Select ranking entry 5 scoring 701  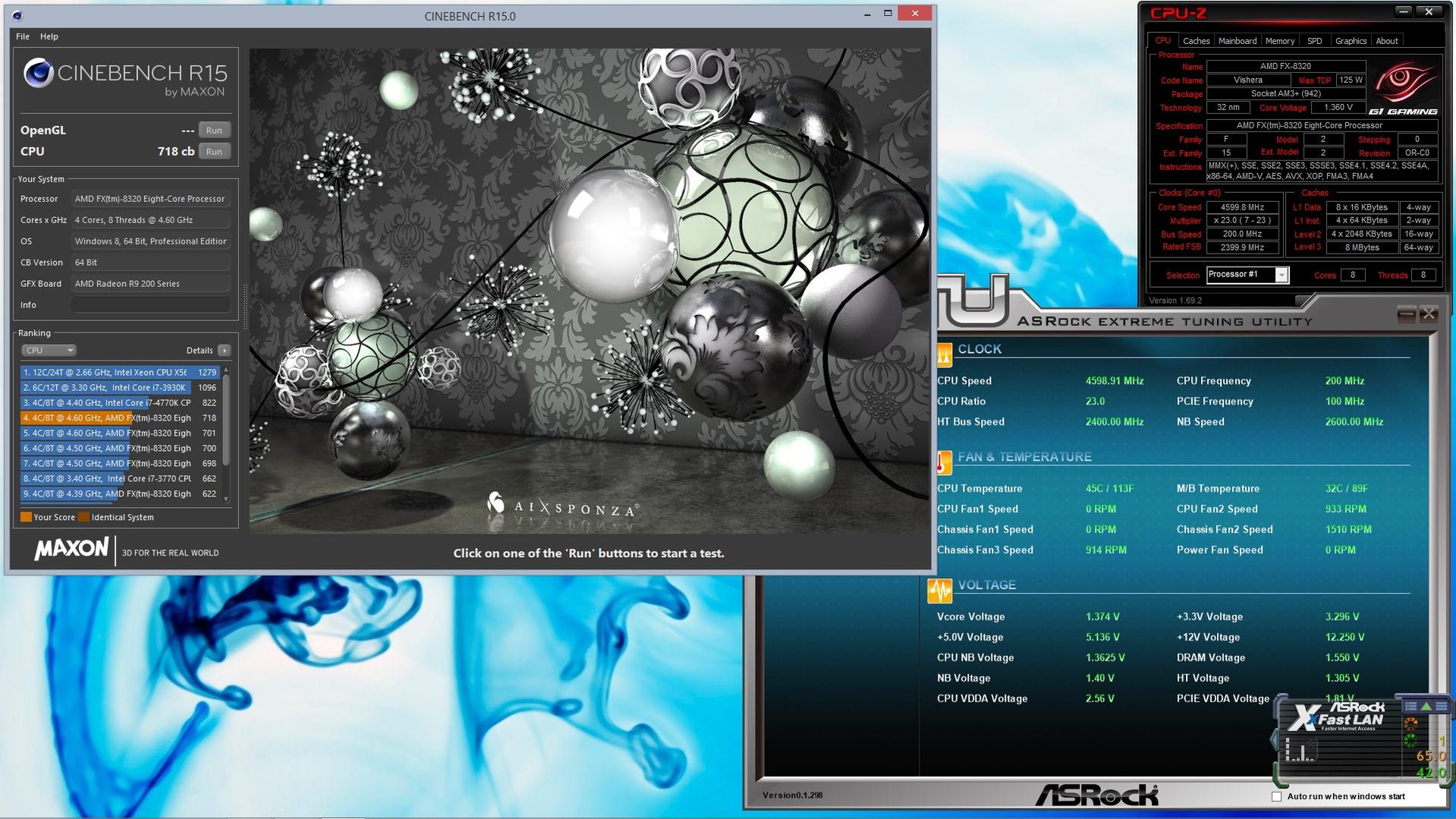pos(120,433)
